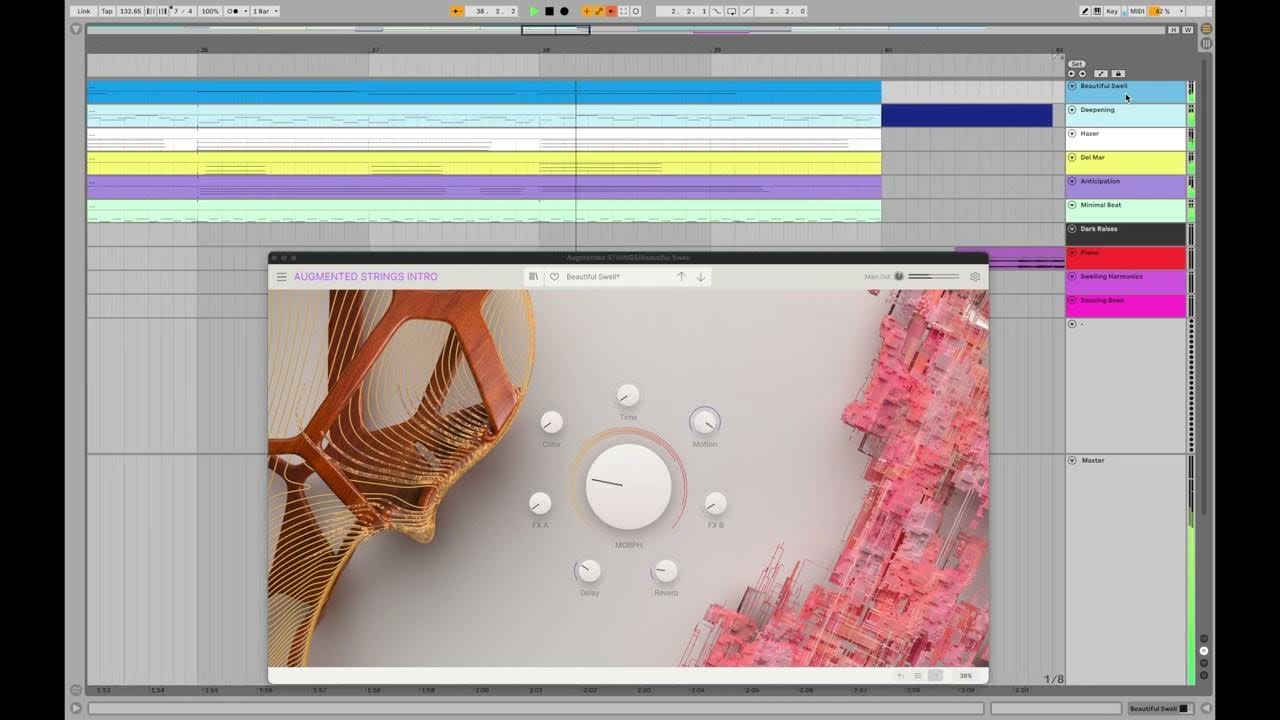Switch view with orange session/arrangement icon
The image size is (1280, 720).
pyautogui.click(x=1206, y=28)
